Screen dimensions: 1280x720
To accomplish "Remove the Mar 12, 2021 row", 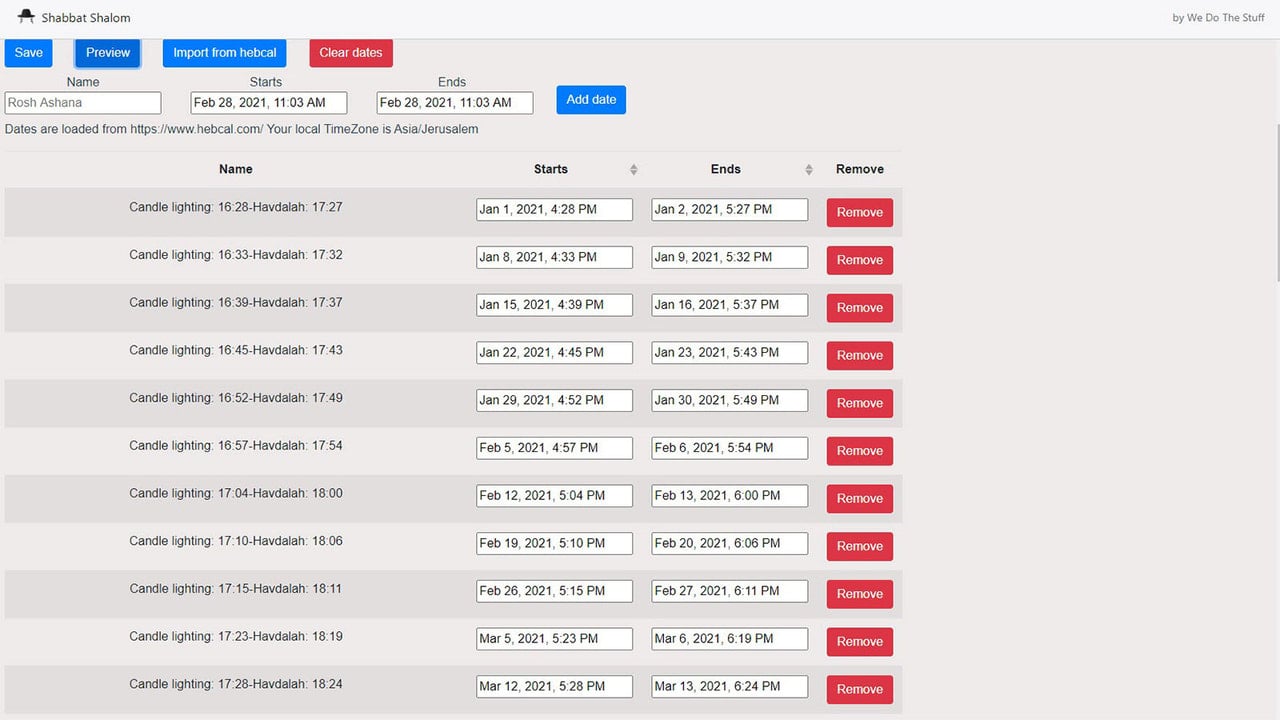I will coord(860,689).
